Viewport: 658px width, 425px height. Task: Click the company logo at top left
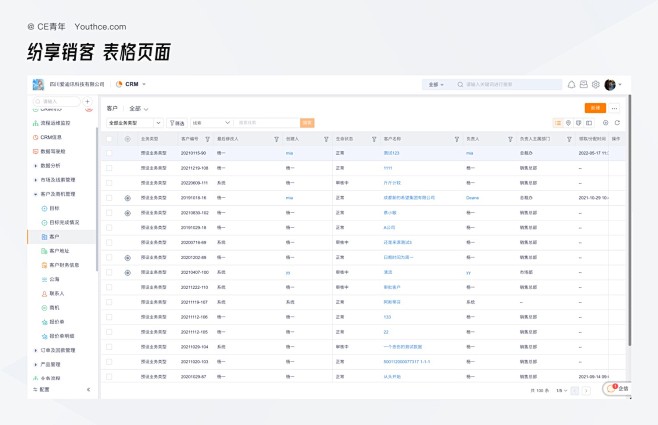coord(38,84)
